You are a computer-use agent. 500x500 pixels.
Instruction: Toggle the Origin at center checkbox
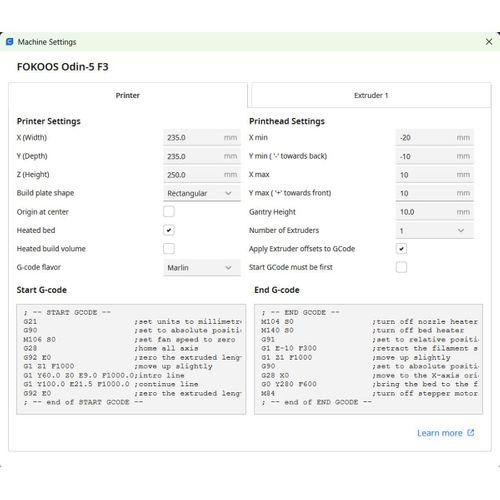(169, 212)
